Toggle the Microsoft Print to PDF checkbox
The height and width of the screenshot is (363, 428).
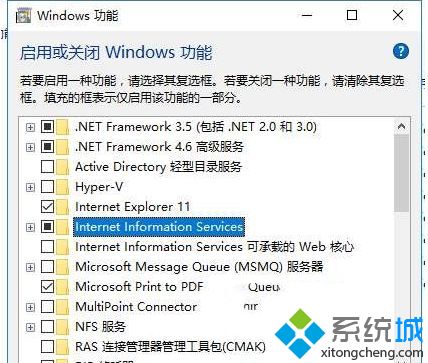point(47,287)
